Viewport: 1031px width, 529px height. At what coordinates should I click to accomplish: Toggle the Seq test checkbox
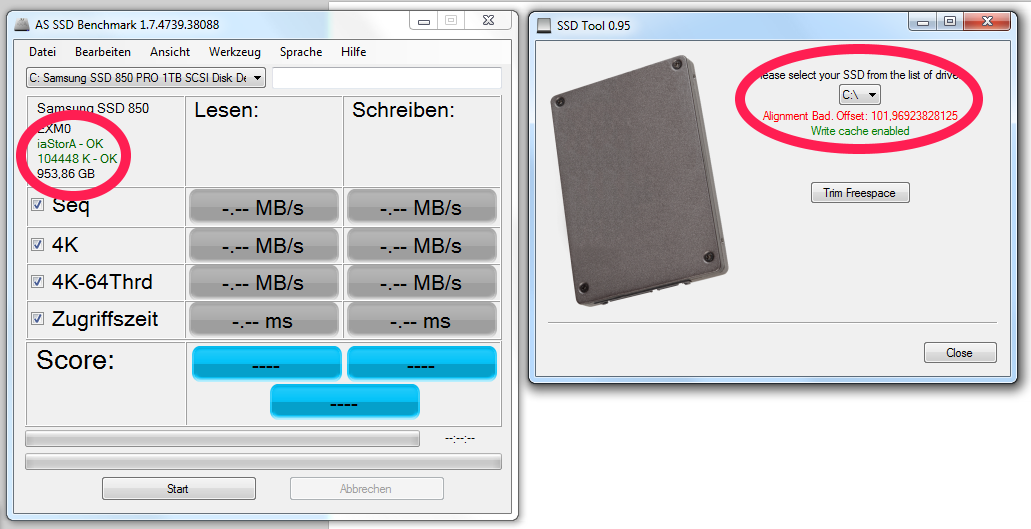(38, 205)
